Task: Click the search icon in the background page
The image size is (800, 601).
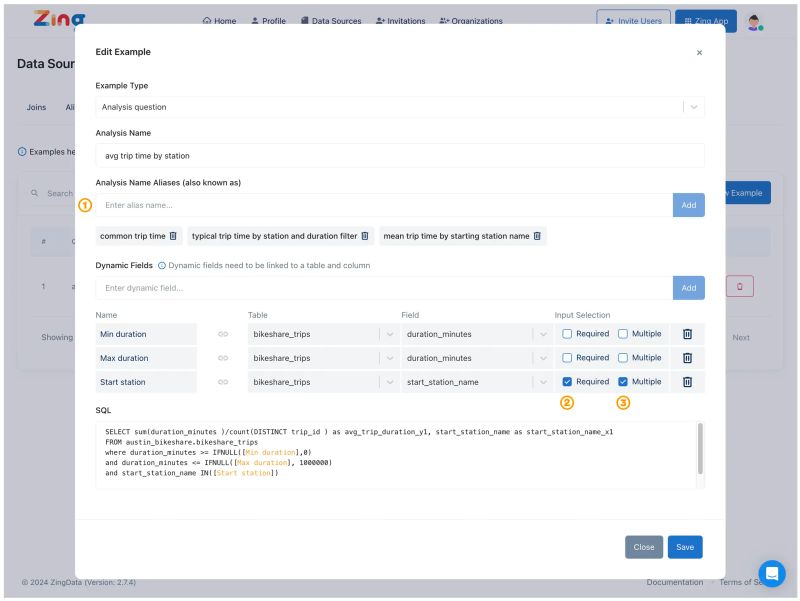Action: tap(34, 193)
